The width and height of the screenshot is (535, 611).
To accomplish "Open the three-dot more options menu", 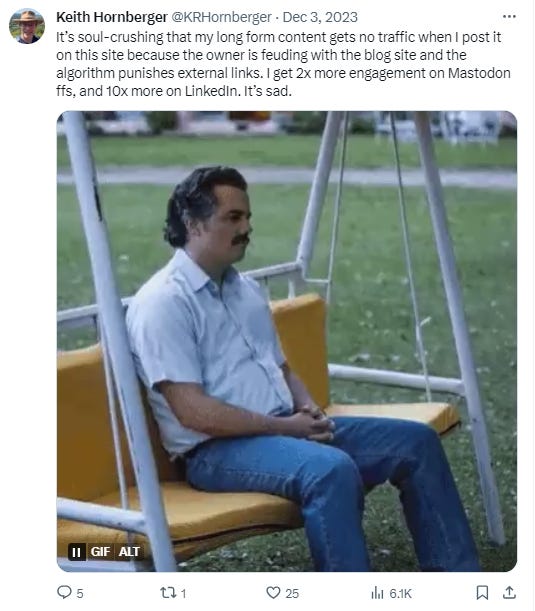I will (x=509, y=17).
